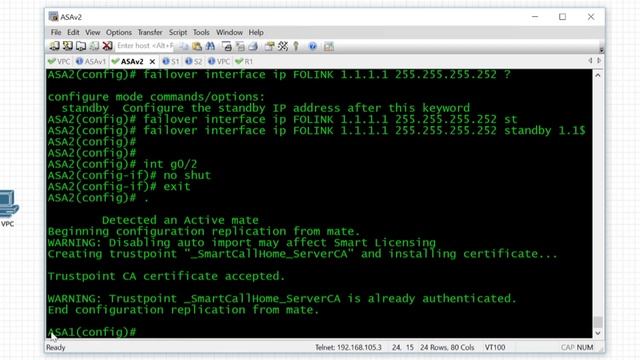Viewport: 640px width, 360px height.
Task: Click Telnet: 192.168.105.3 in status bar
Action: pos(348,348)
